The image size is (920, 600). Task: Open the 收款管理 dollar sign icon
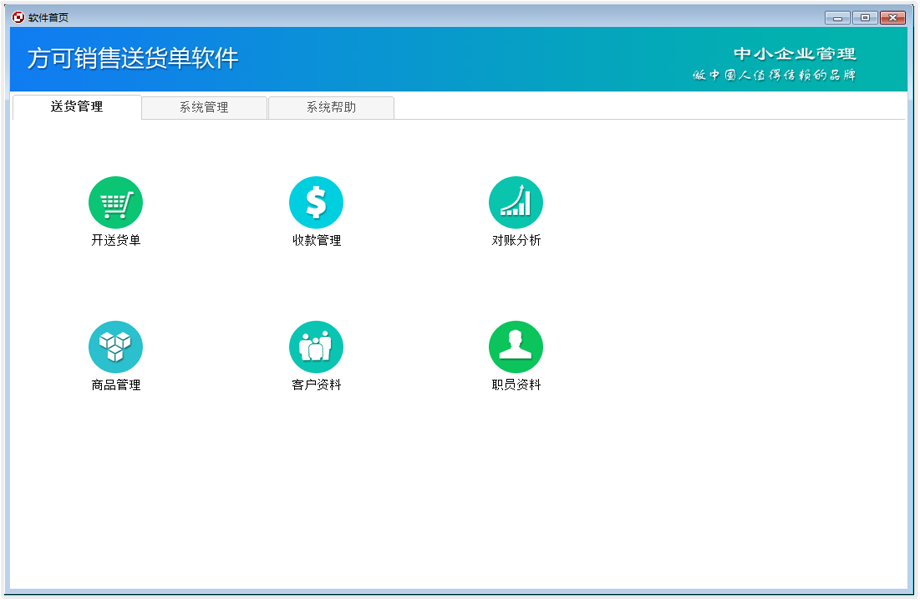click(x=316, y=201)
